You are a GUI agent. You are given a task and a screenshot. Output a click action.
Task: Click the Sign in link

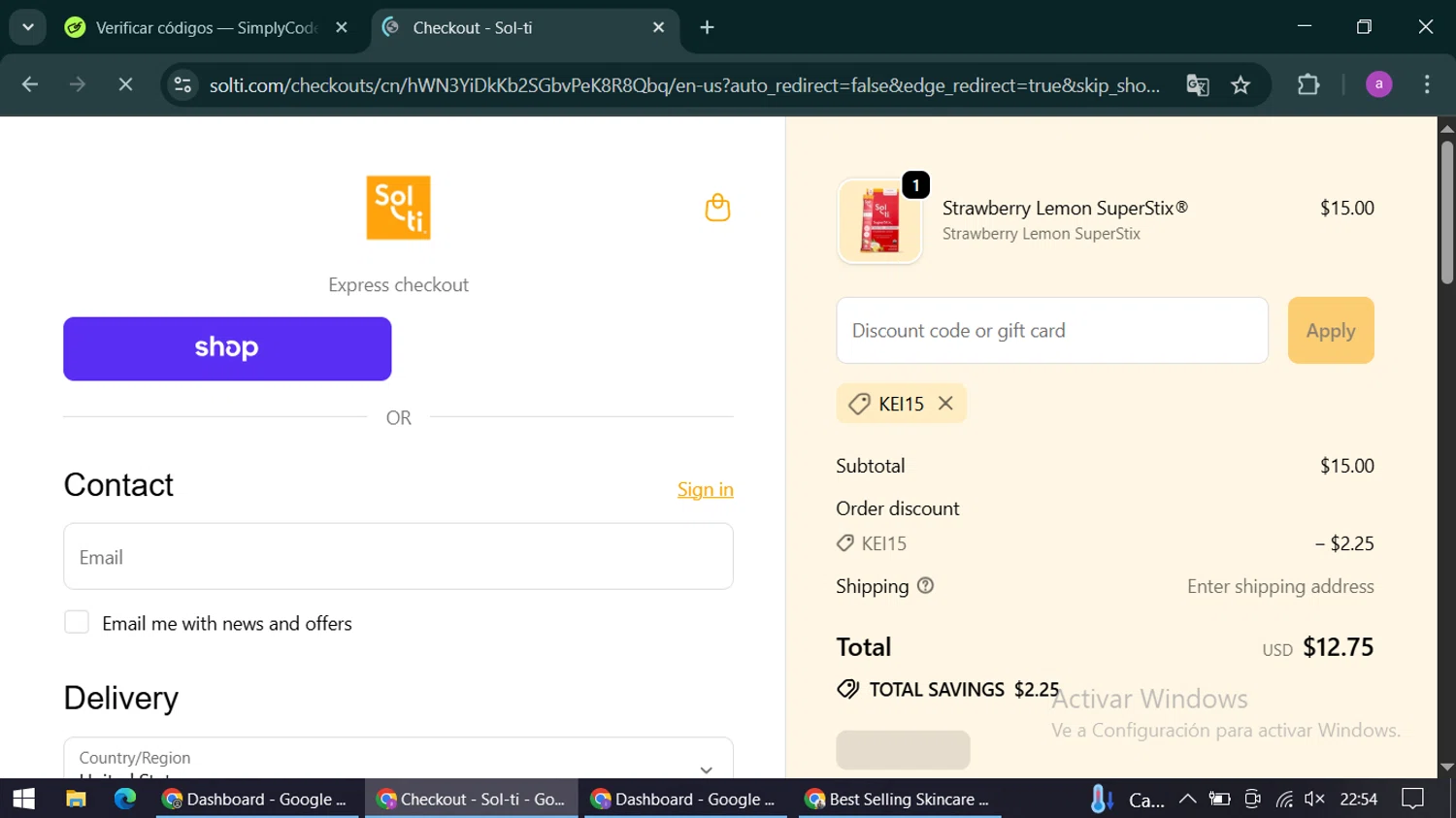(706, 489)
